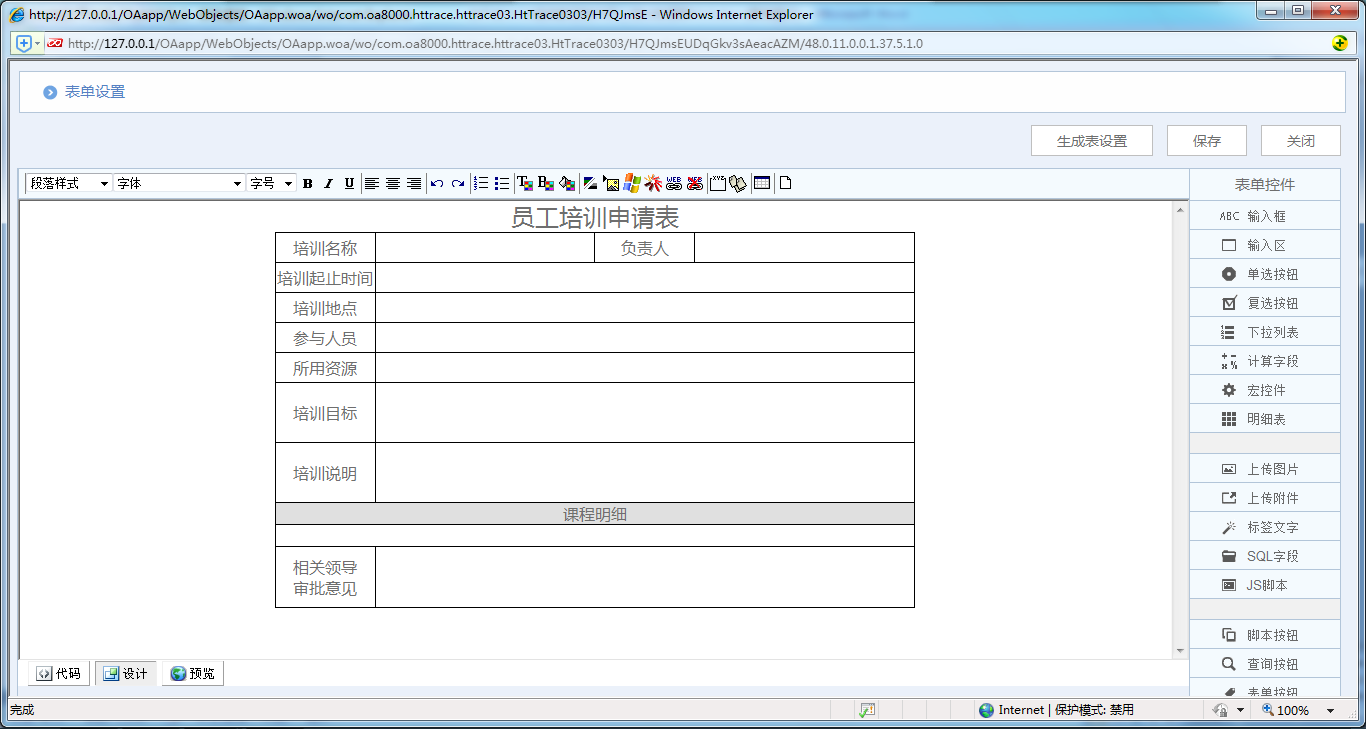Toggle bold formatting
1366x729 pixels.
pos(307,183)
